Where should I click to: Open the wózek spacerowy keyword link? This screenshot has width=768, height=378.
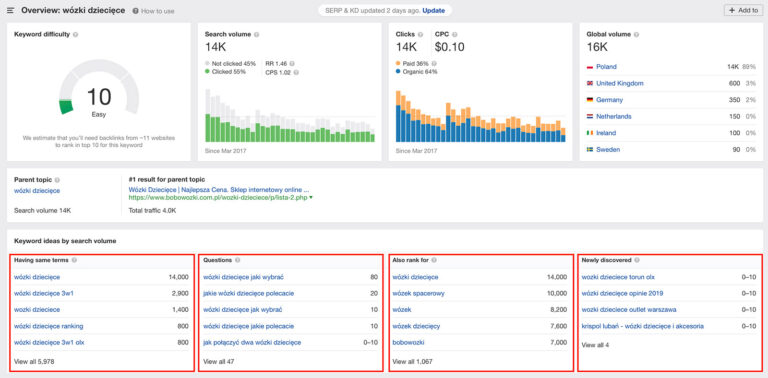click(x=419, y=293)
